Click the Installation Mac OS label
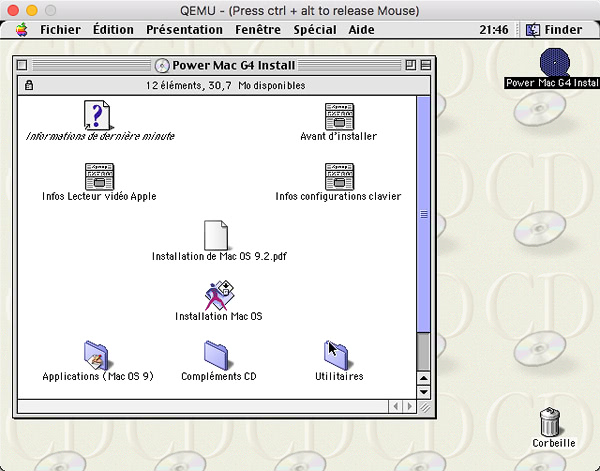The height and width of the screenshot is (471, 600). click(218, 316)
